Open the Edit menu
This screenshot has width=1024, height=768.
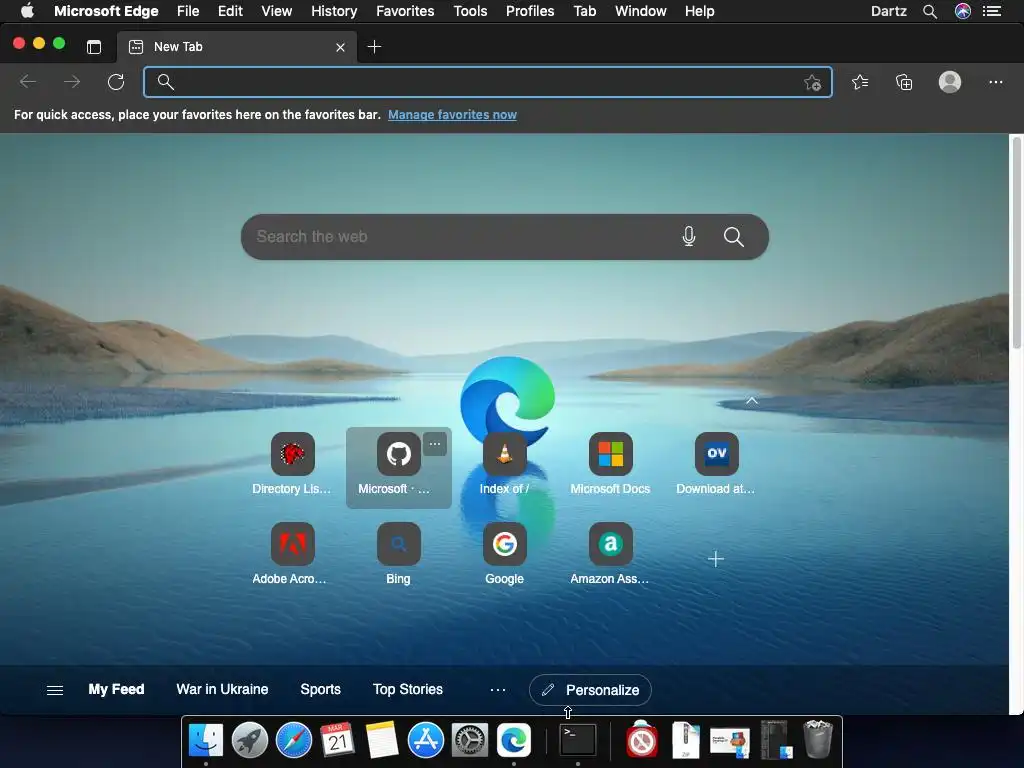[230, 11]
